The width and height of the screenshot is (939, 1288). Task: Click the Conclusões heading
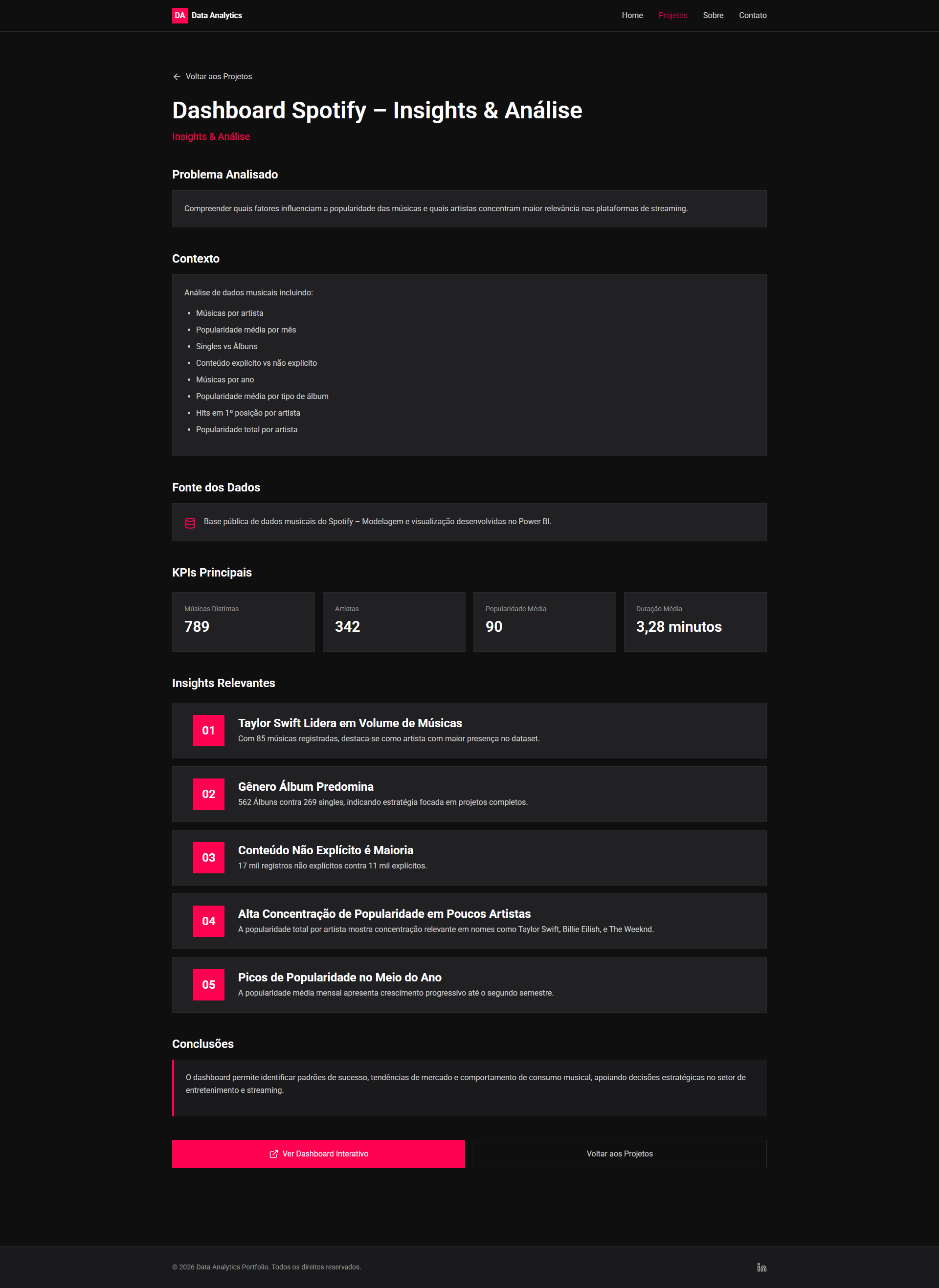coord(203,1044)
